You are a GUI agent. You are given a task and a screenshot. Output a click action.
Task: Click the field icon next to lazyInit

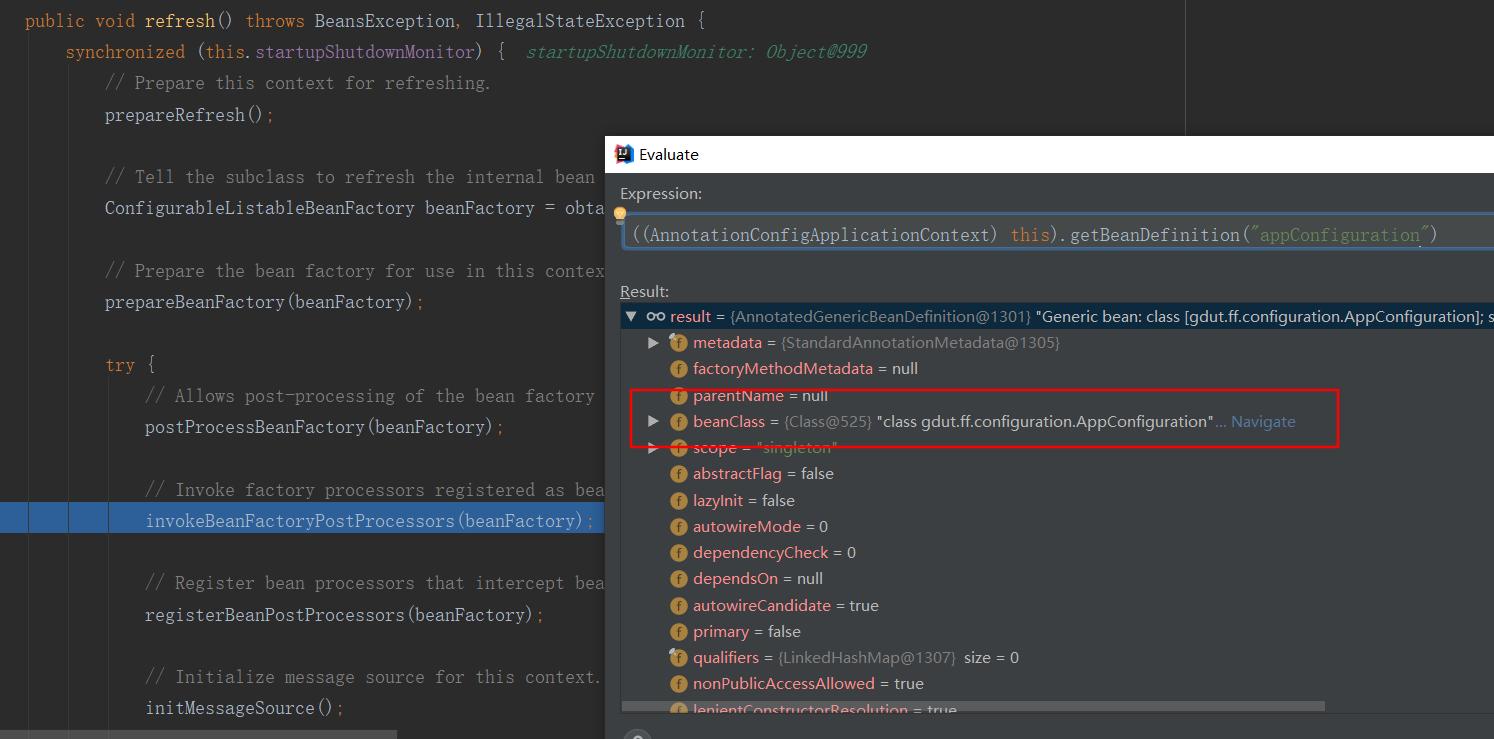679,500
